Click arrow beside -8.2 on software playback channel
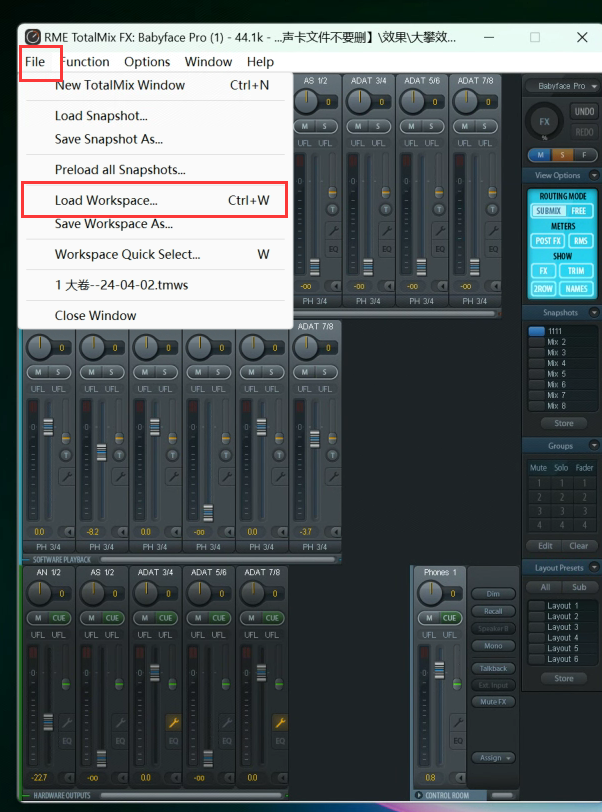Image resolution: width=602 pixels, height=812 pixels. pos(122,532)
